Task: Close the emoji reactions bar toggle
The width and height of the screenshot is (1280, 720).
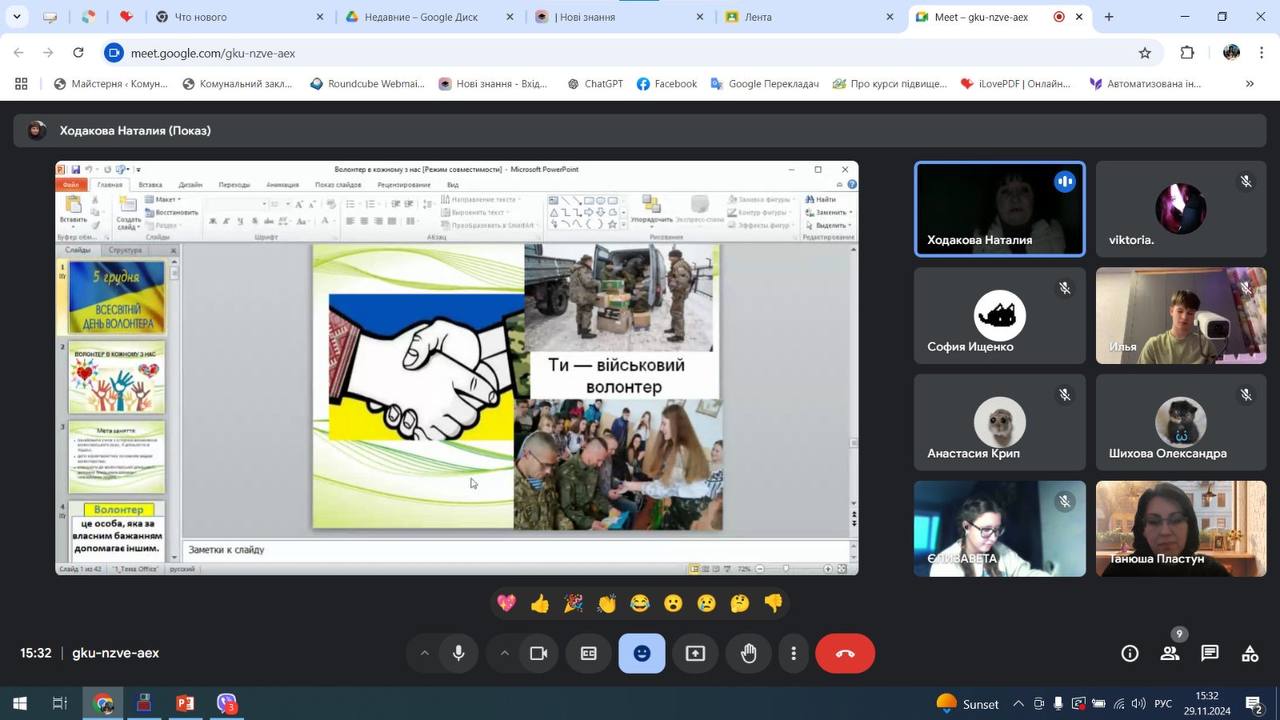Action: [642, 653]
